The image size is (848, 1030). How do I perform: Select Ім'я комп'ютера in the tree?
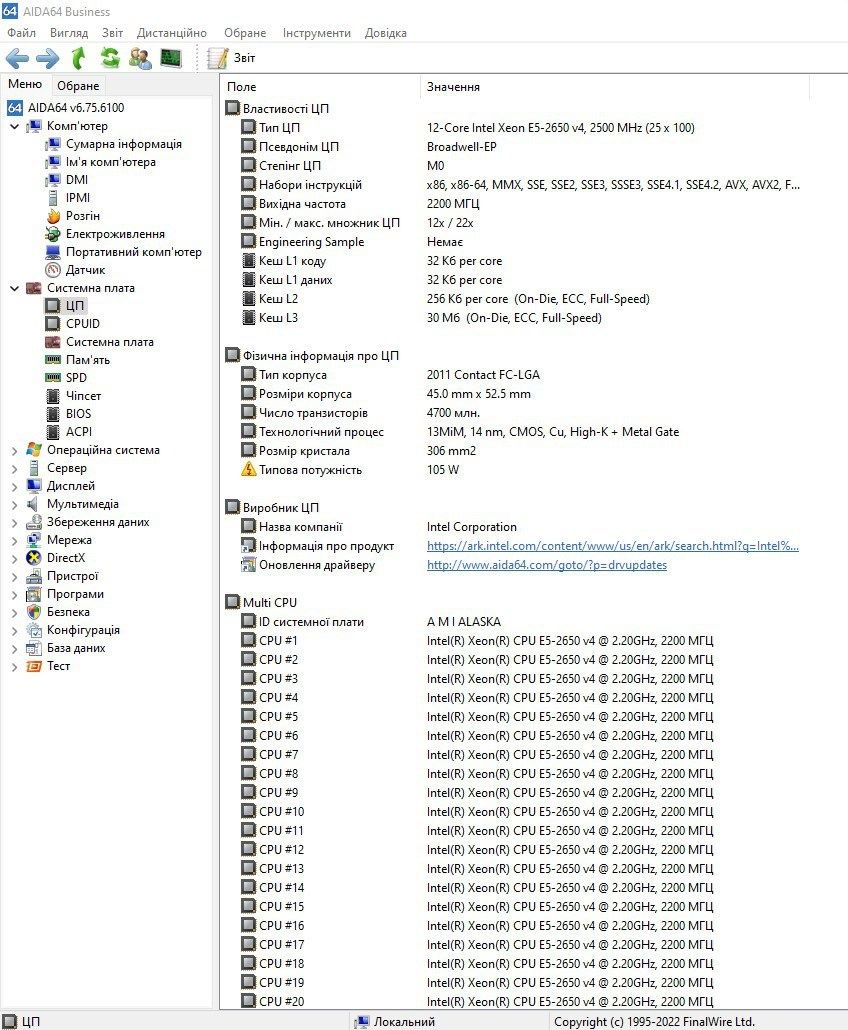click(x=110, y=162)
